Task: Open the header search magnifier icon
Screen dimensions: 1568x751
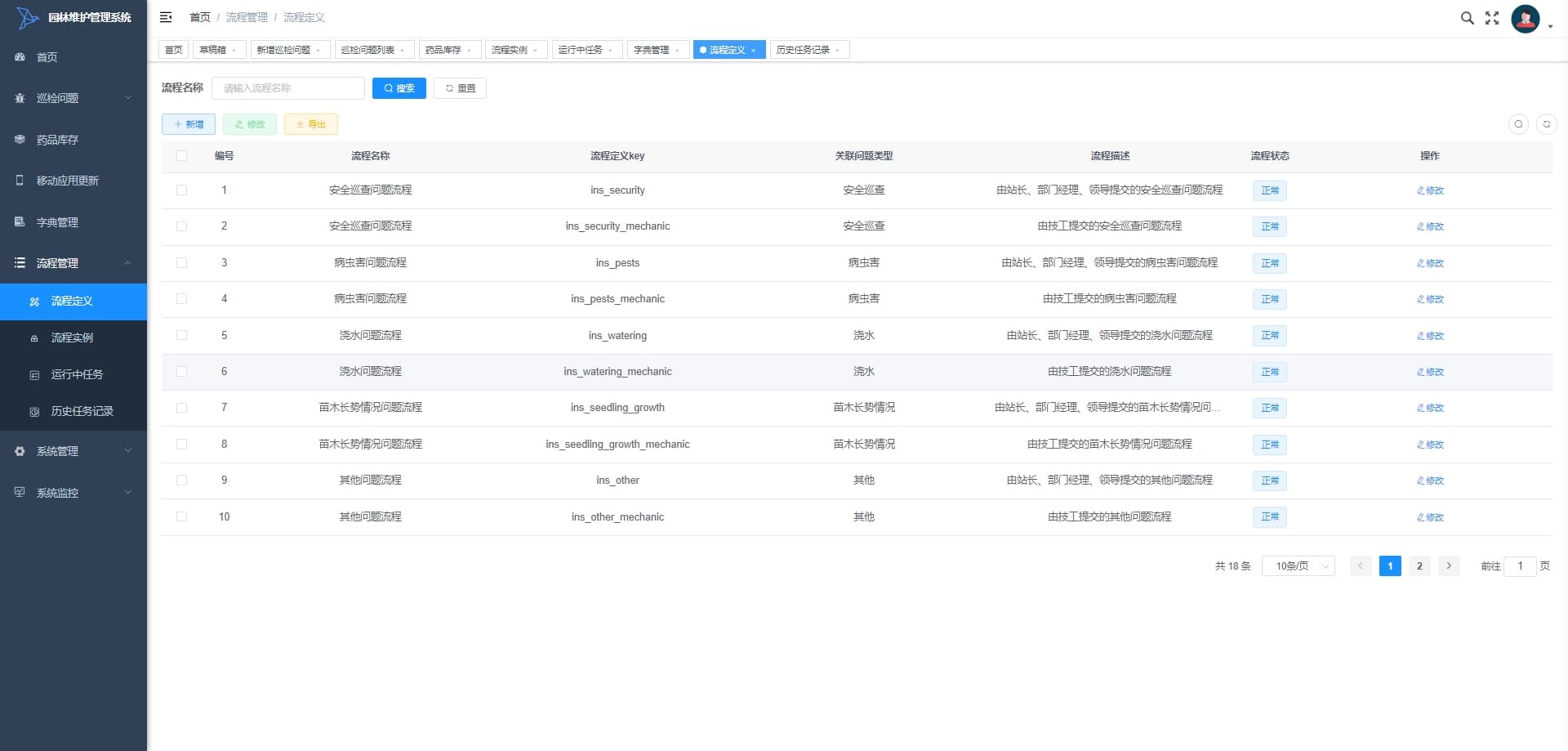Action: point(1468,18)
